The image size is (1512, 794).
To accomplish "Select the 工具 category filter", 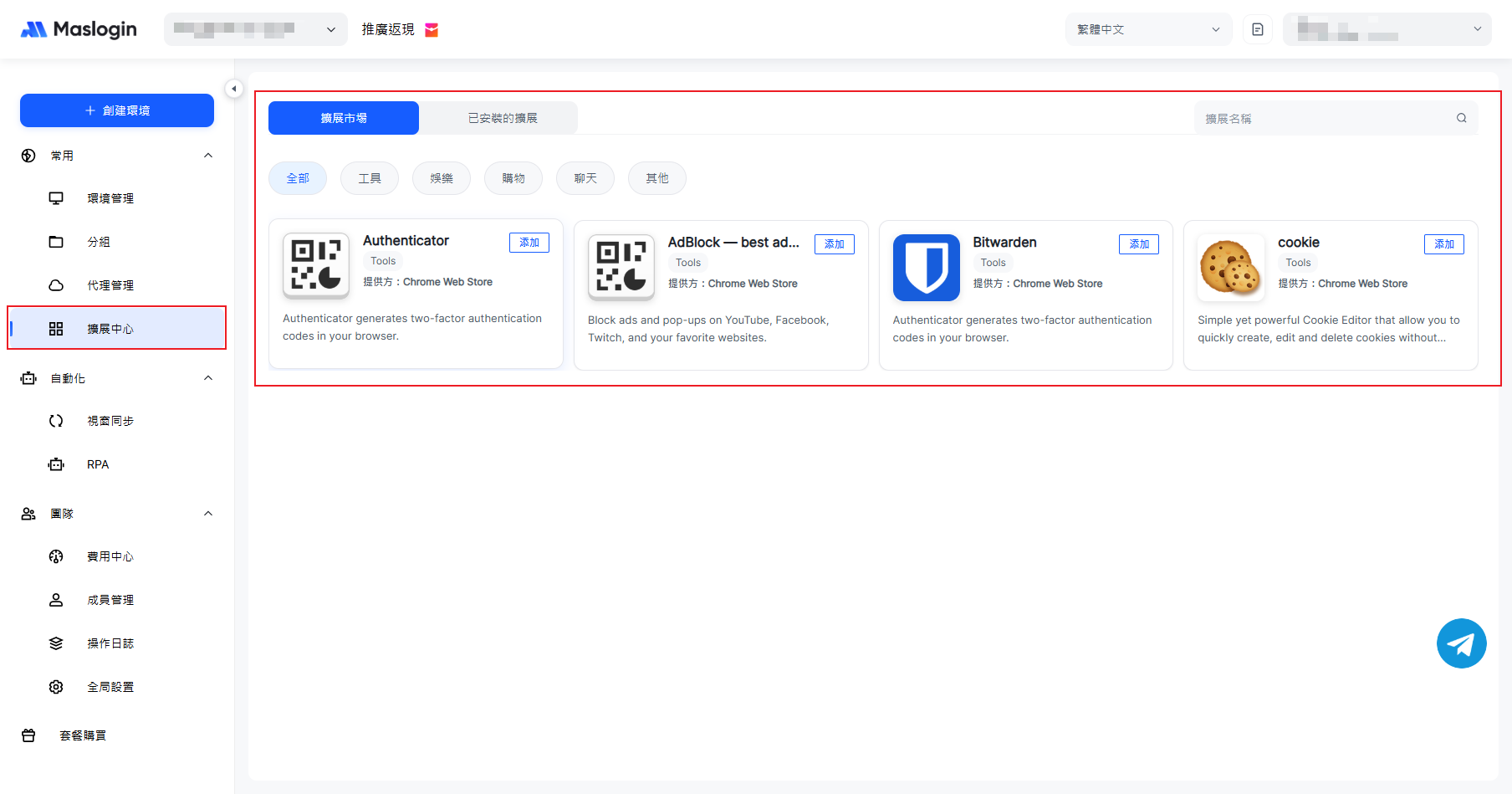I will (369, 178).
